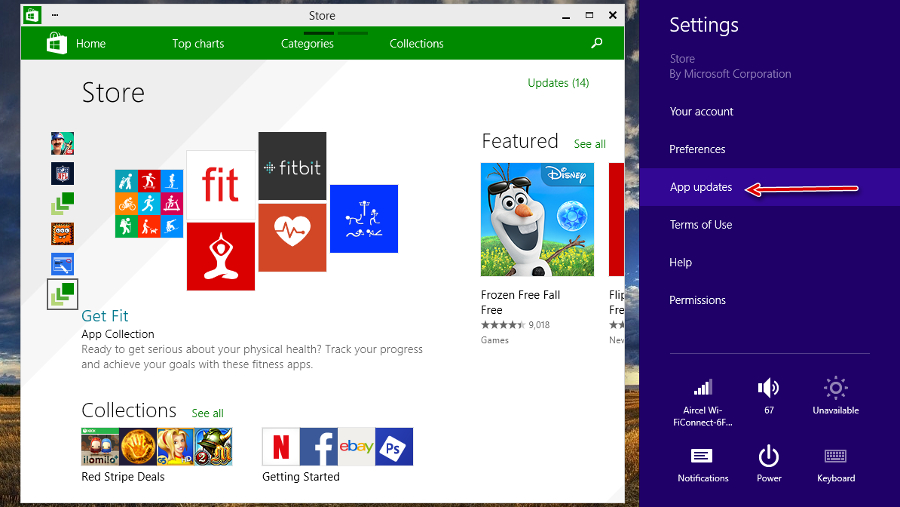Screen dimensions: 900x507
Task: Click the ilomilo game icon
Action: [100, 446]
